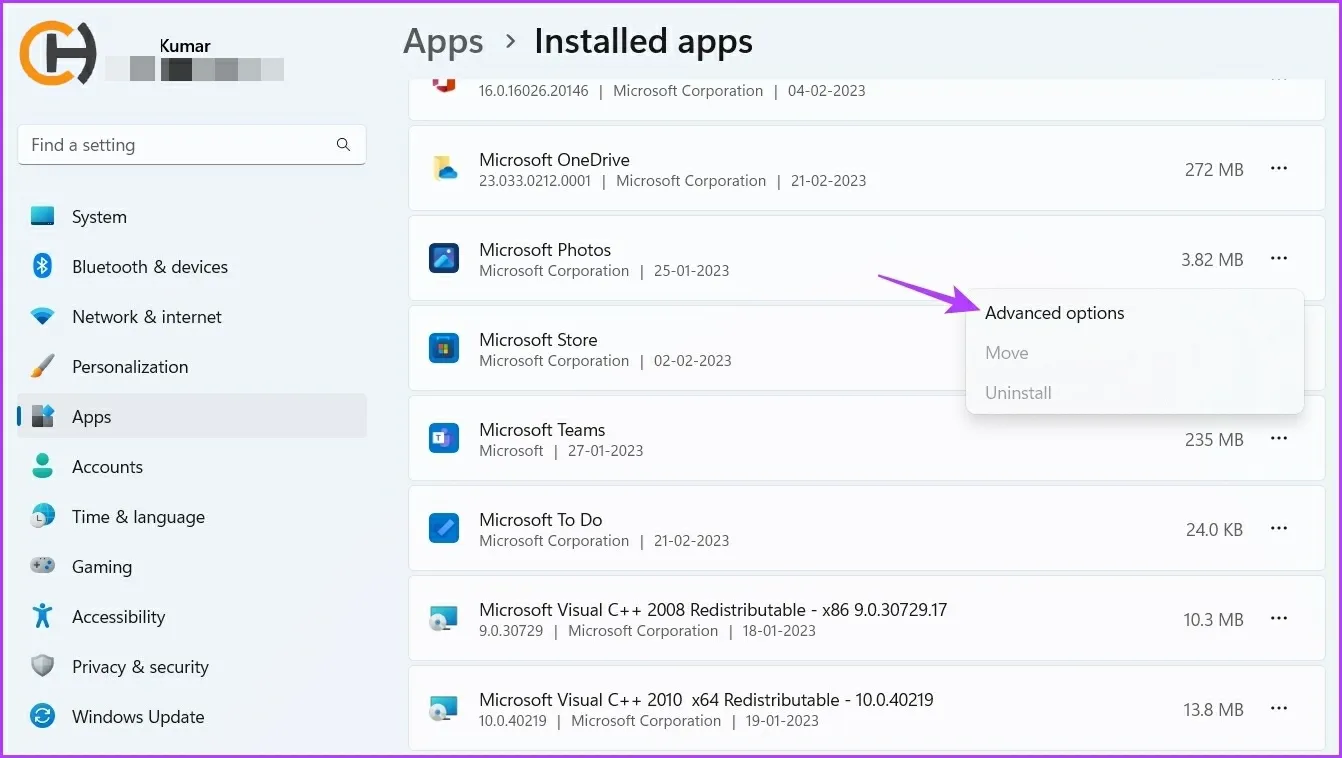Open the three-dot menu for Visual C++ 2010
The width and height of the screenshot is (1342, 758).
pos(1278,709)
